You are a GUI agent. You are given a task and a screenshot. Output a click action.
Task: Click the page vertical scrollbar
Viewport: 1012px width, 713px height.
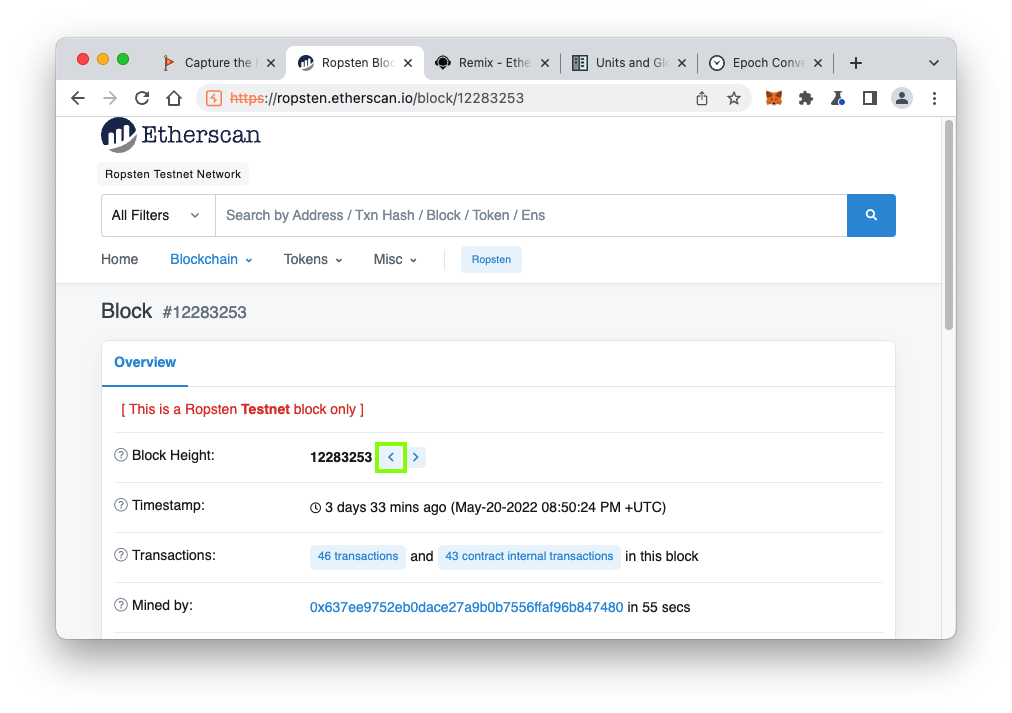coord(949,225)
